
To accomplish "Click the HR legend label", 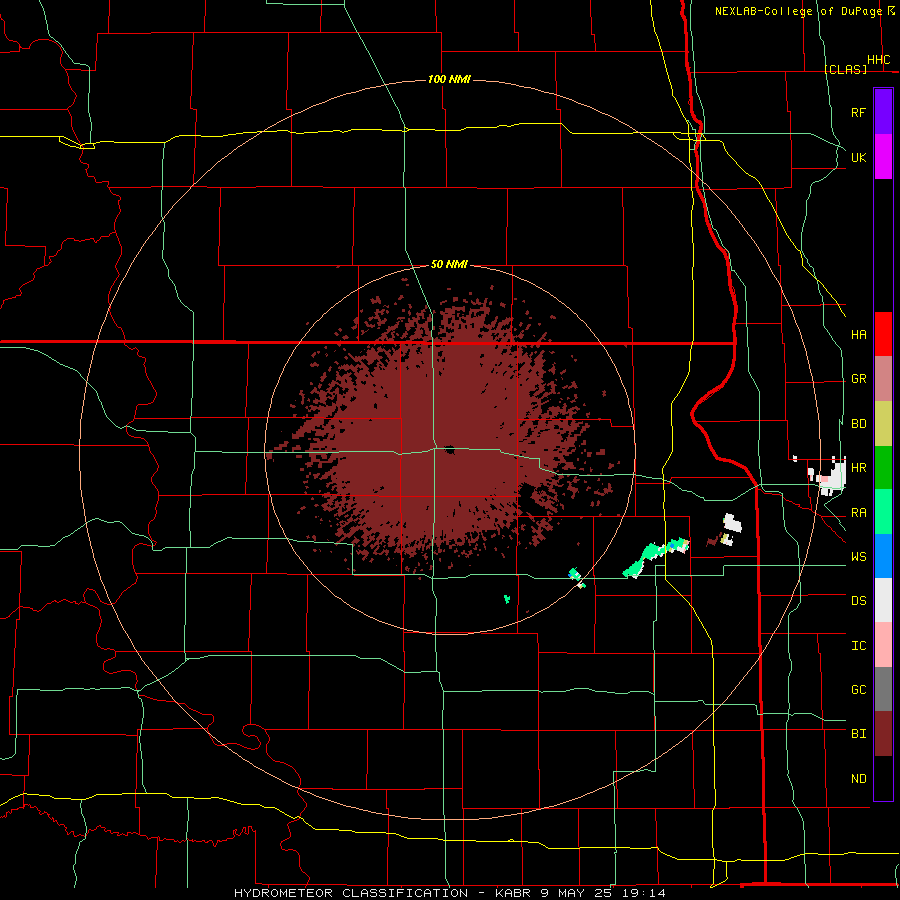I will [x=858, y=468].
